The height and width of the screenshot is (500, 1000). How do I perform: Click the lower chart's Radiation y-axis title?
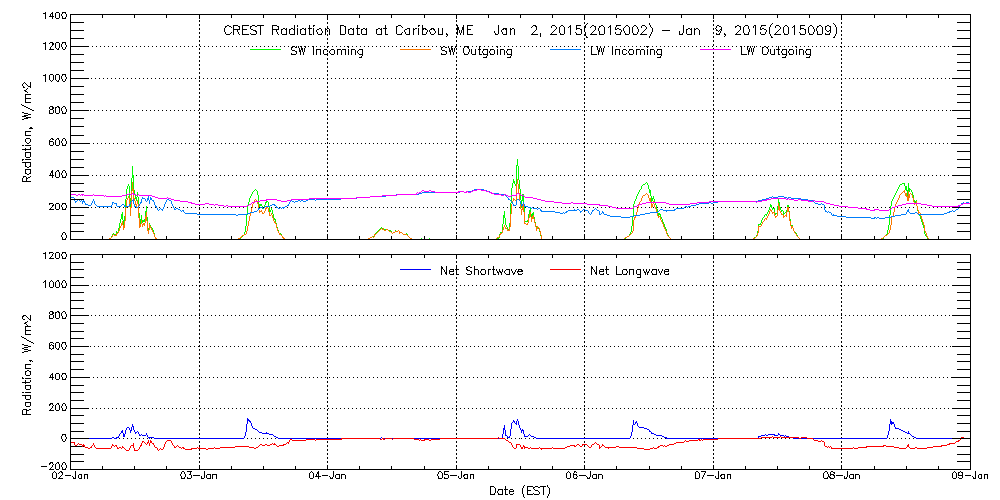(x=29, y=361)
